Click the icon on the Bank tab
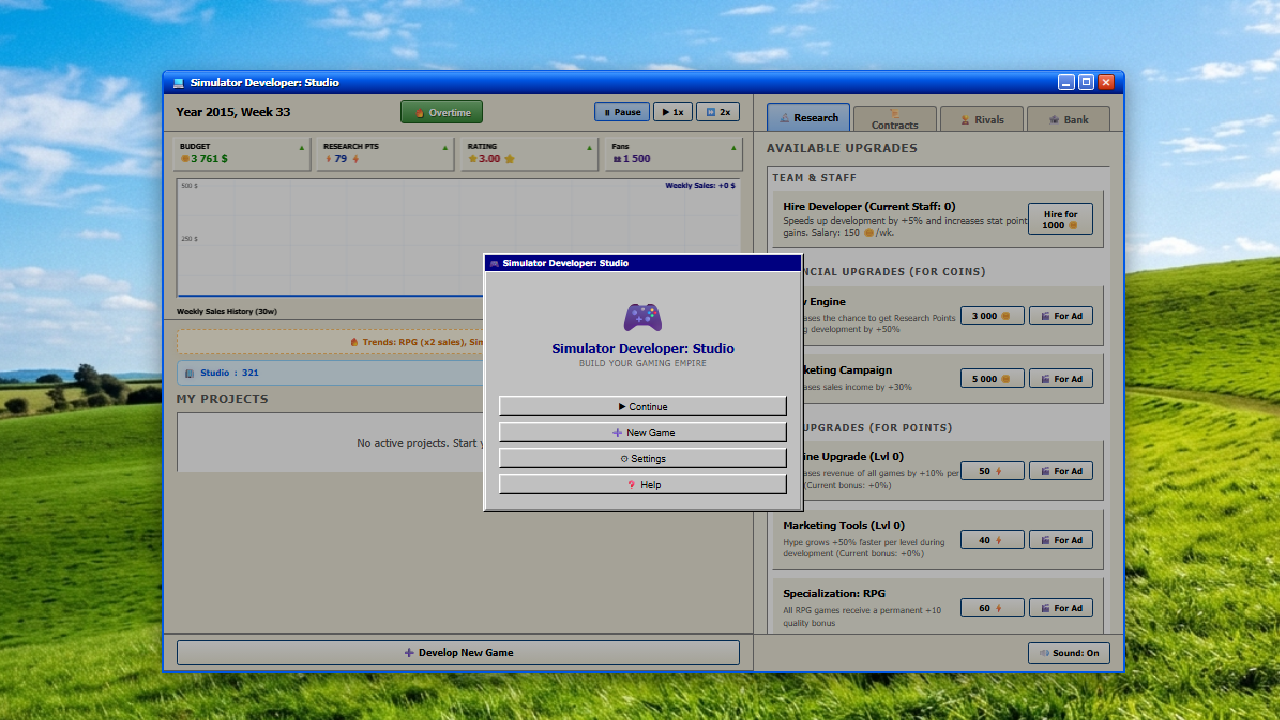1280x720 pixels. coord(1054,119)
